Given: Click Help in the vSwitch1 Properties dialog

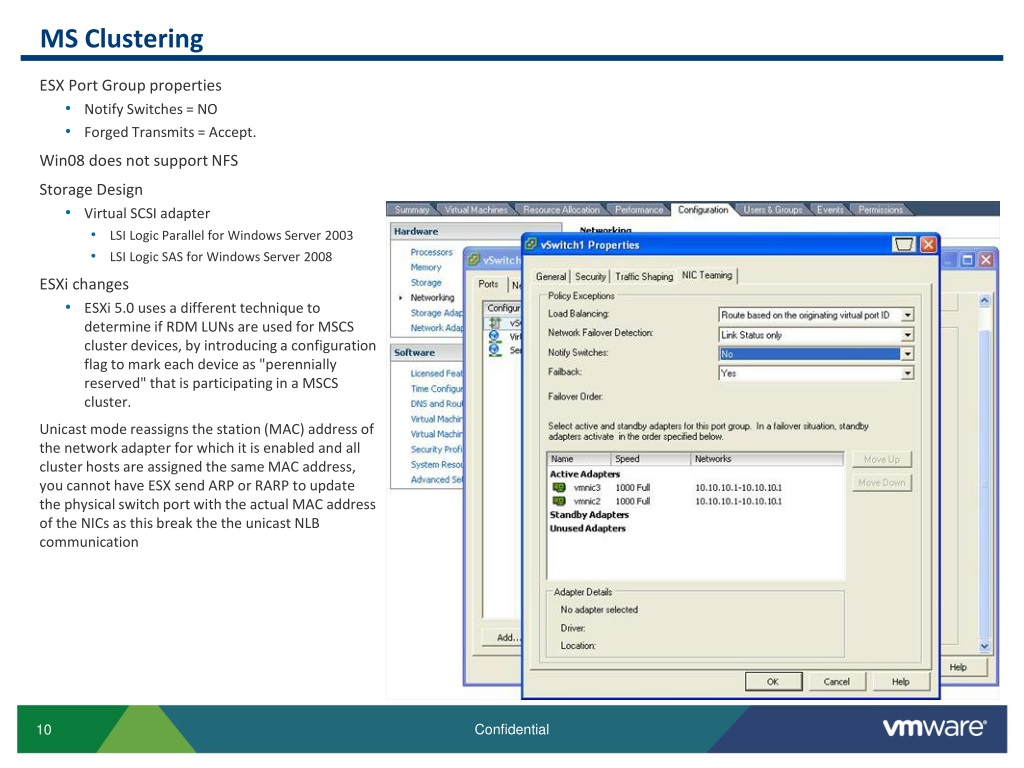Looking at the screenshot, I should (x=901, y=681).
